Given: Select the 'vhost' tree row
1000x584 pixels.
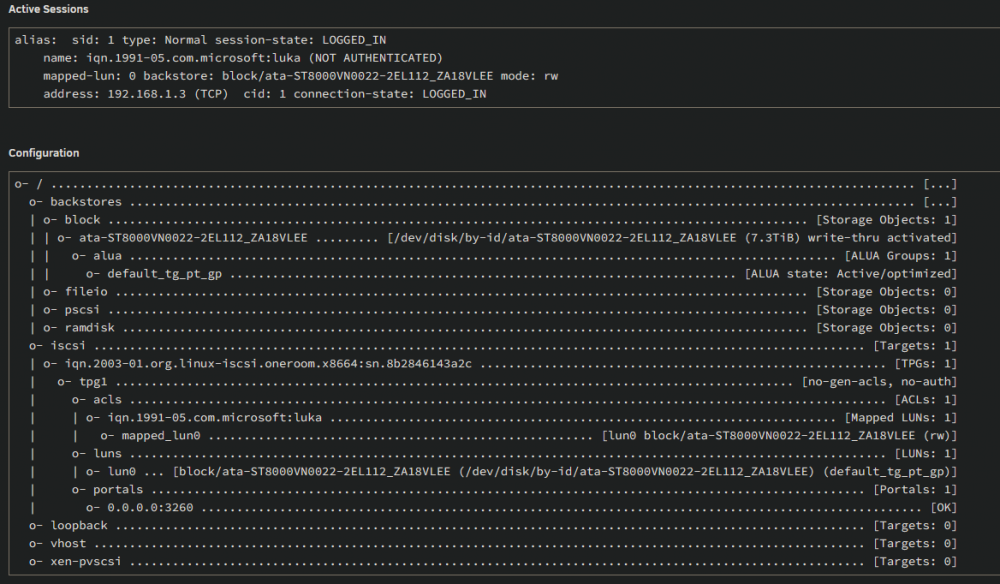Looking at the screenshot, I should pyautogui.click(x=493, y=543).
